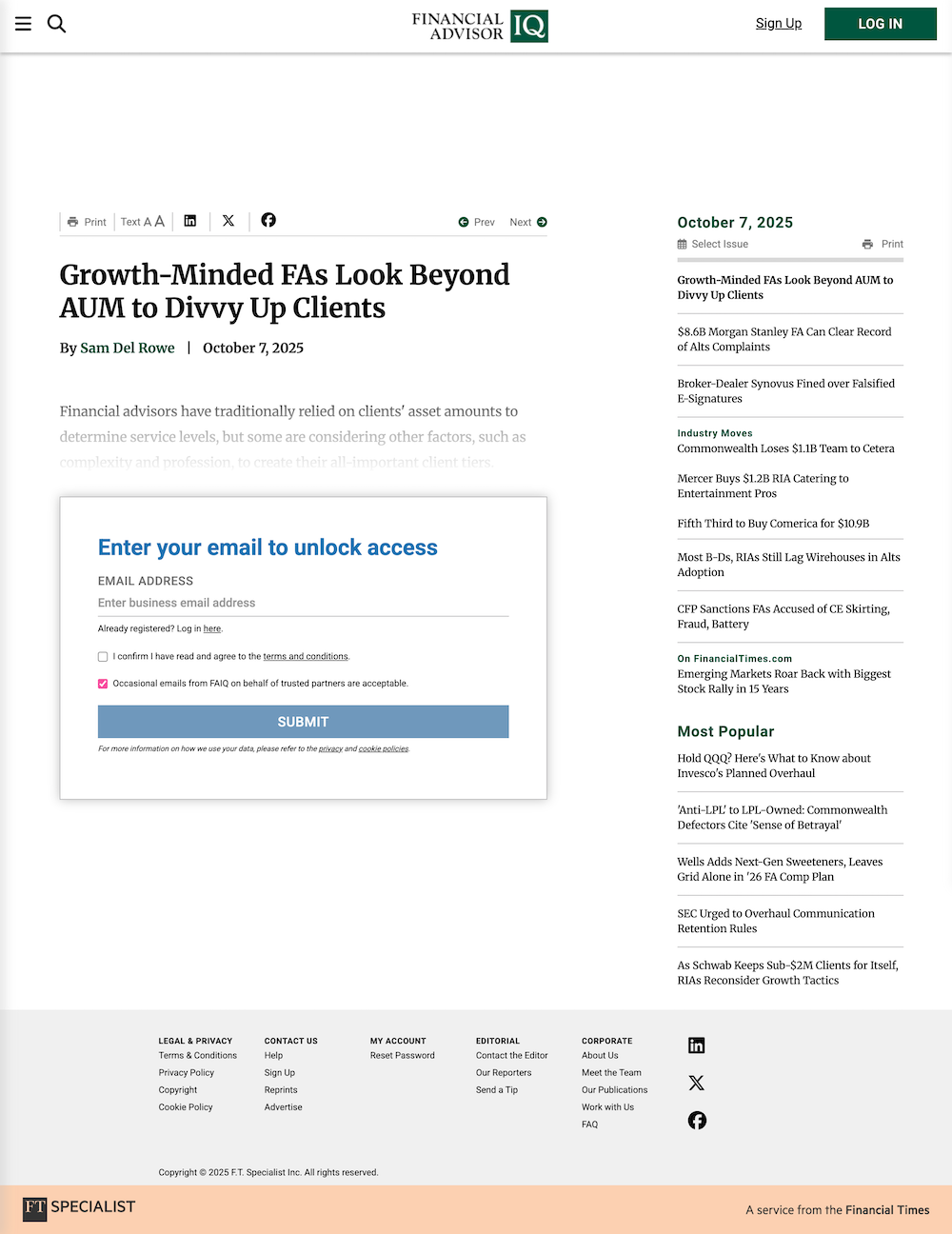This screenshot has height=1234, width=952.
Task: Share article via LinkedIn icon in toolbar
Action: coord(190,221)
